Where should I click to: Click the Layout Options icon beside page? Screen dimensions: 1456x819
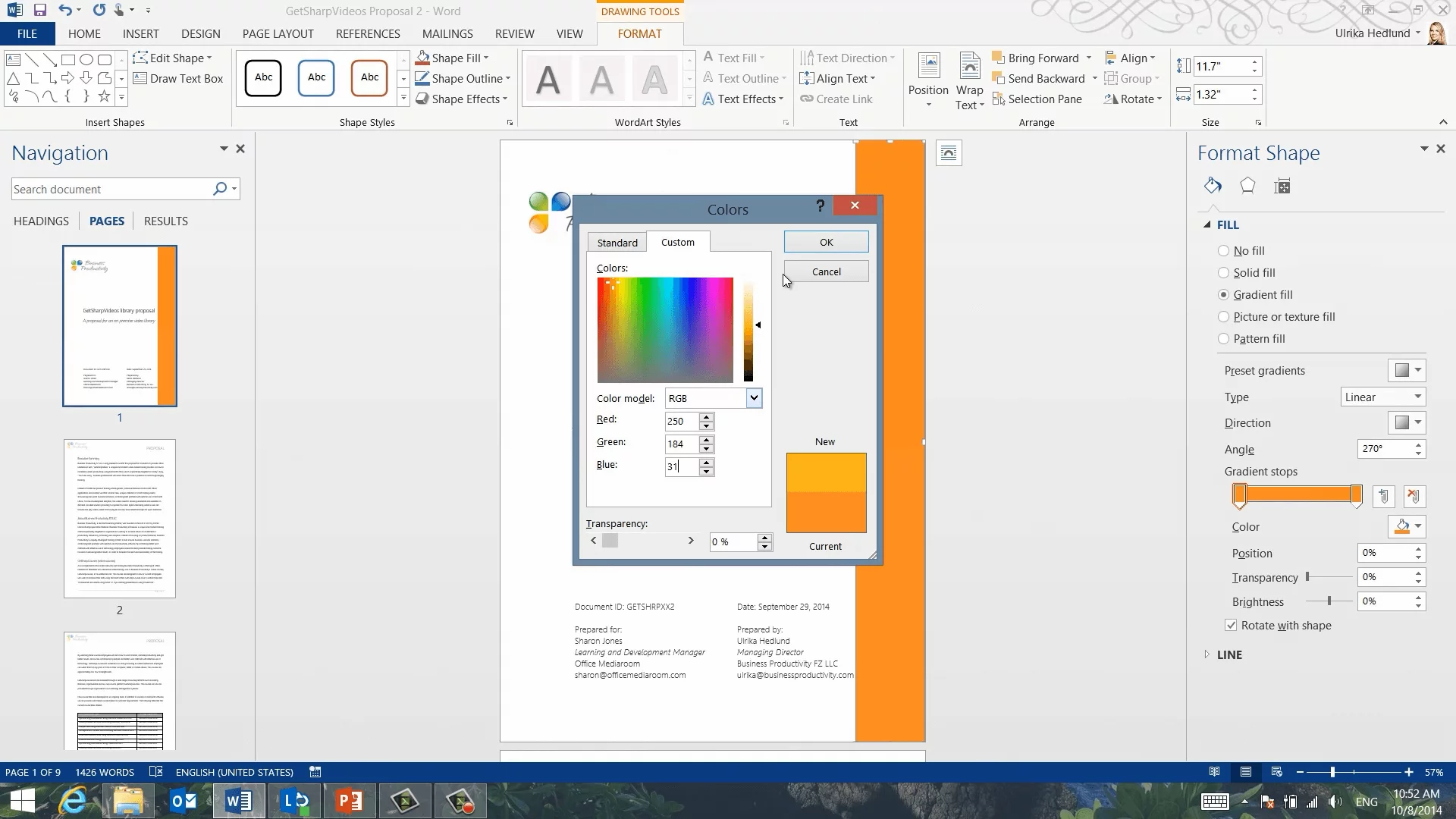[x=949, y=153]
